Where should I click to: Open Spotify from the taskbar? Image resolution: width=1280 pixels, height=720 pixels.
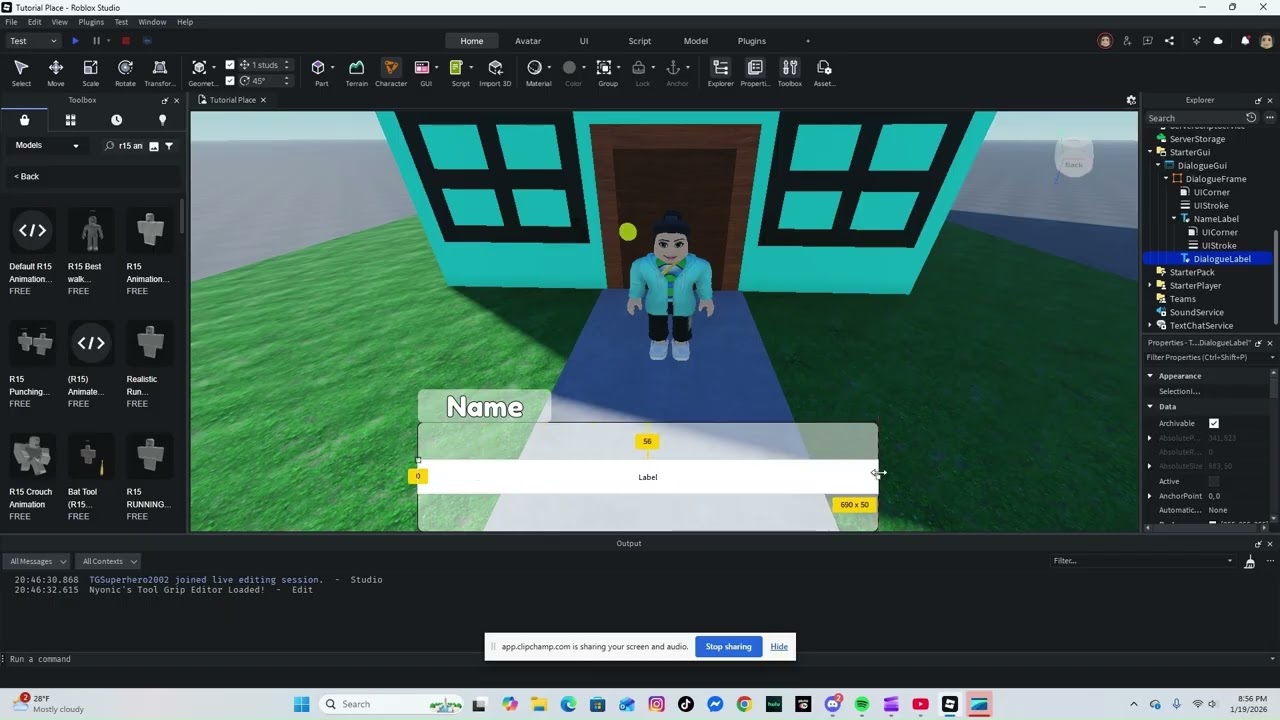[x=862, y=704]
